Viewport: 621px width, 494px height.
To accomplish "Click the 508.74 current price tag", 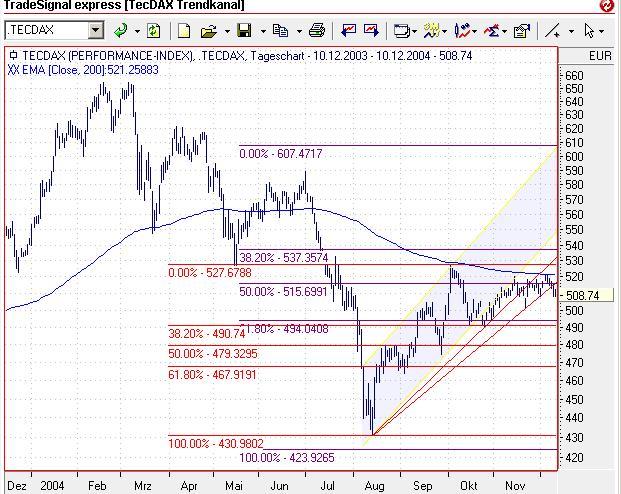I will pyautogui.click(x=586, y=295).
